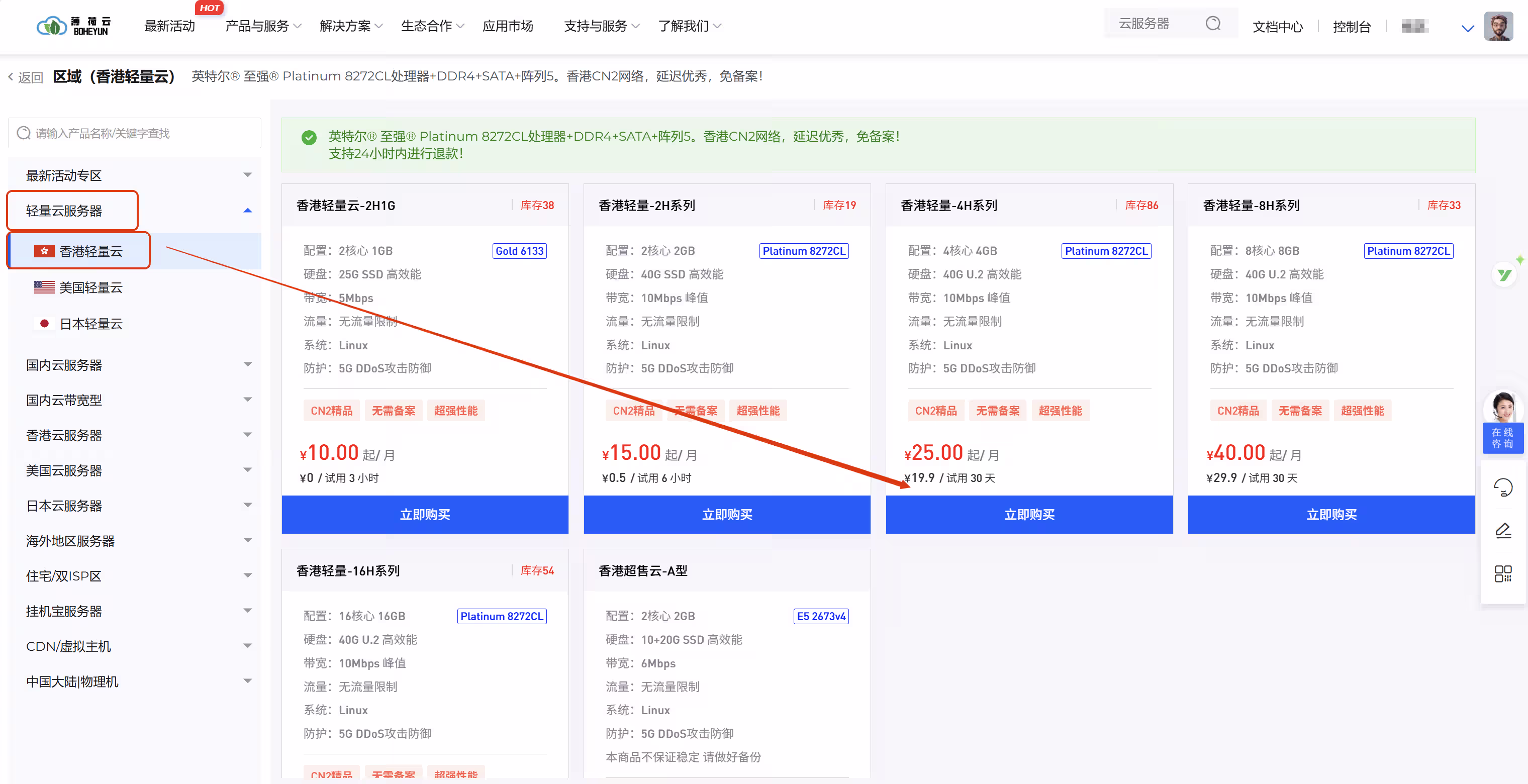Expand 美国云服务器 category
1528x784 pixels.
(x=135, y=470)
